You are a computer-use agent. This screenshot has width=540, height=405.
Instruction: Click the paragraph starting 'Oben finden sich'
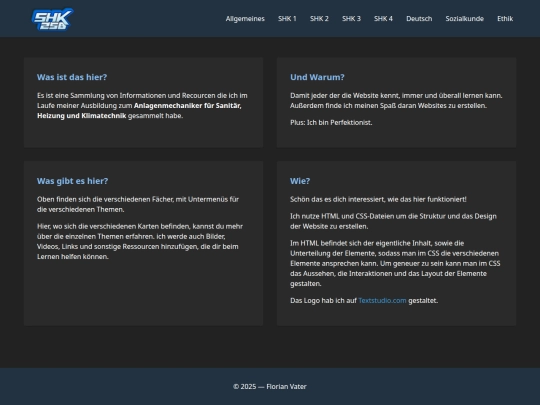[138, 204]
